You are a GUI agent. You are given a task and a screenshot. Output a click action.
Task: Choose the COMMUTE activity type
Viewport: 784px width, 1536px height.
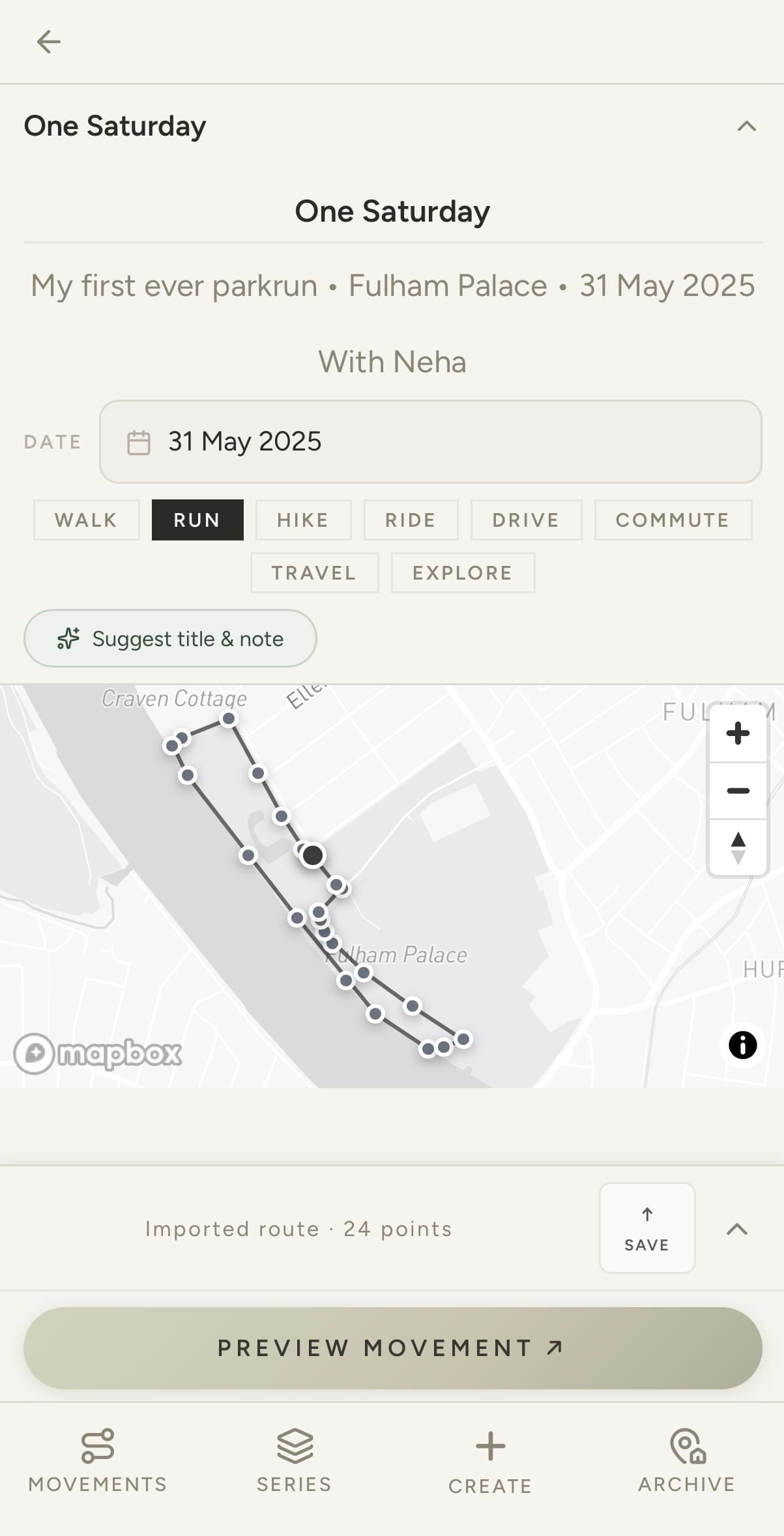click(673, 520)
